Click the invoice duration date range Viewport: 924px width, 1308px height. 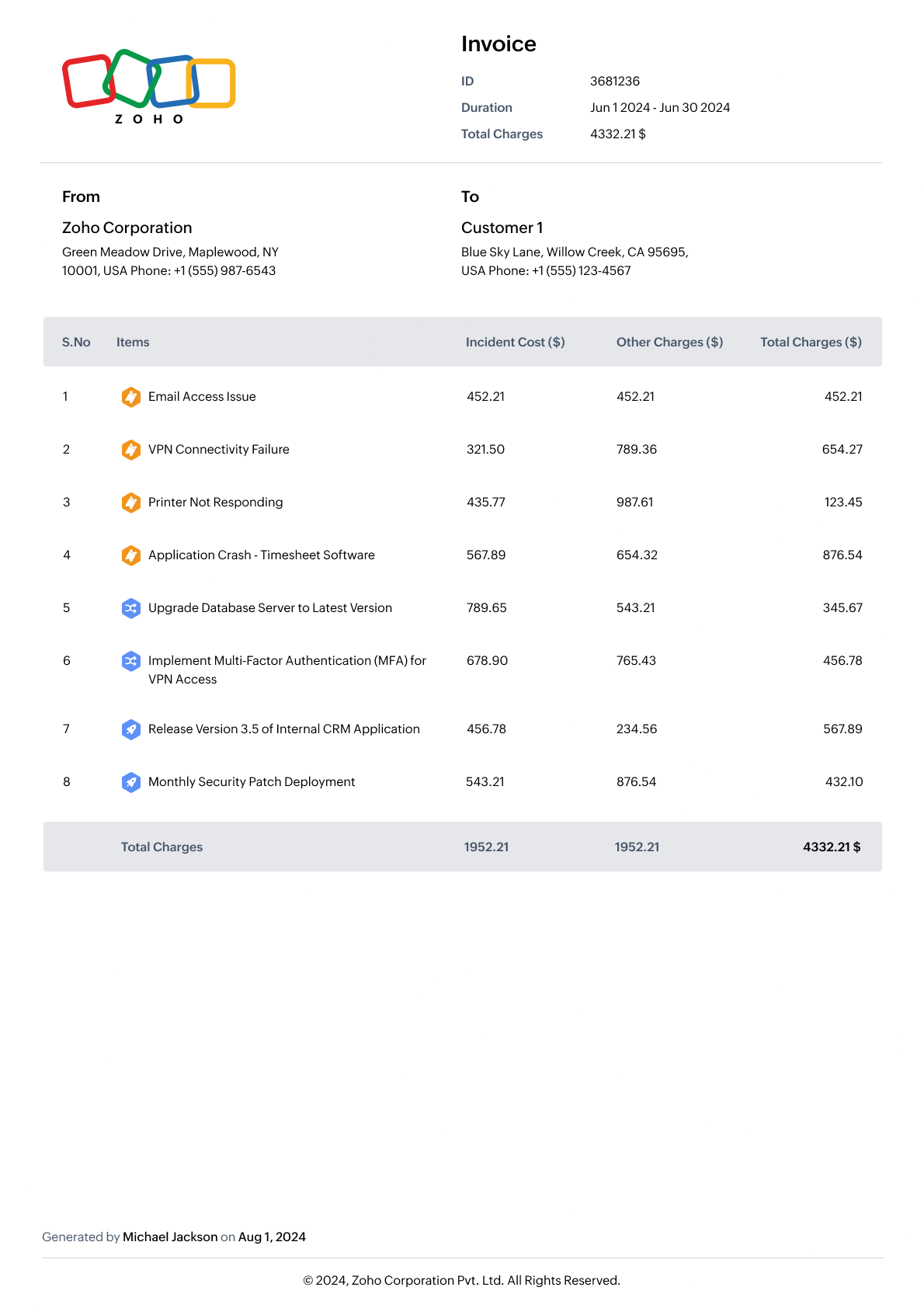[660, 108]
